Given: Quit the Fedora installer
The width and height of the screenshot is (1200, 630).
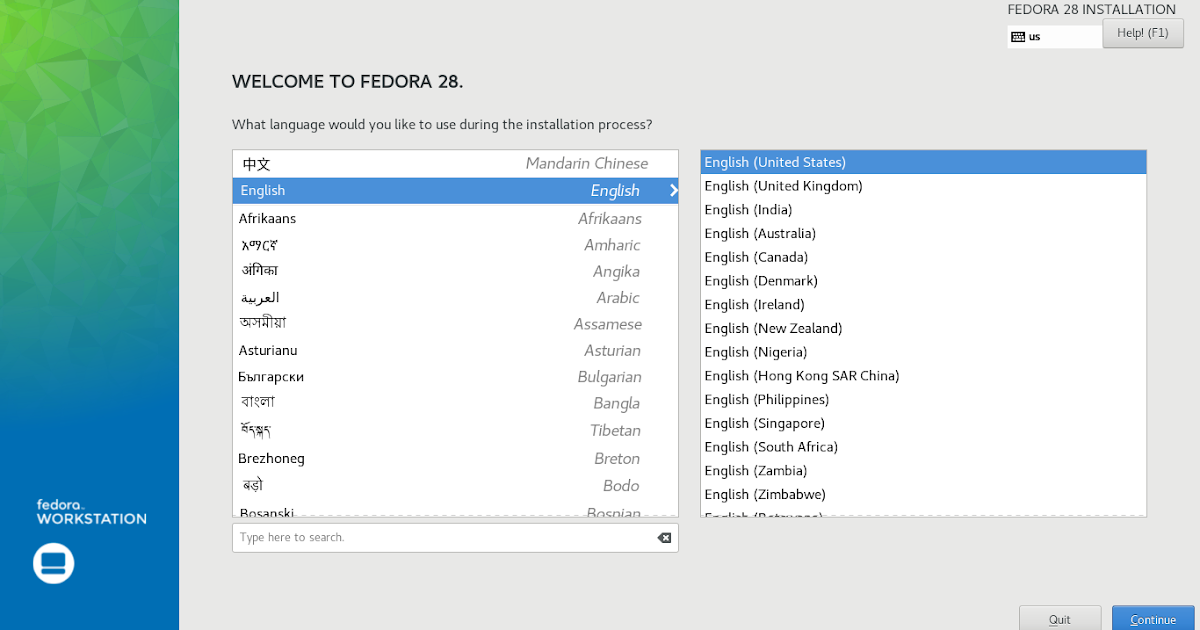Looking at the screenshot, I should pyautogui.click(x=1060, y=619).
